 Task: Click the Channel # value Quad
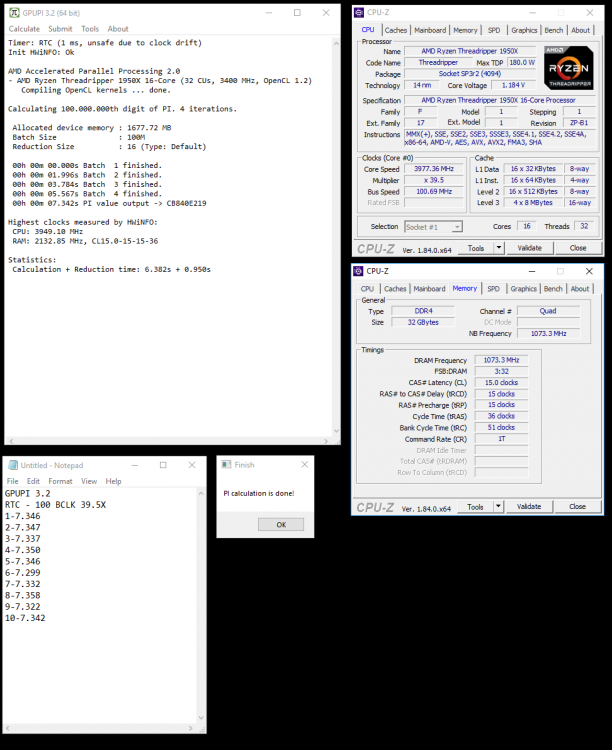(x=548, y=311)
